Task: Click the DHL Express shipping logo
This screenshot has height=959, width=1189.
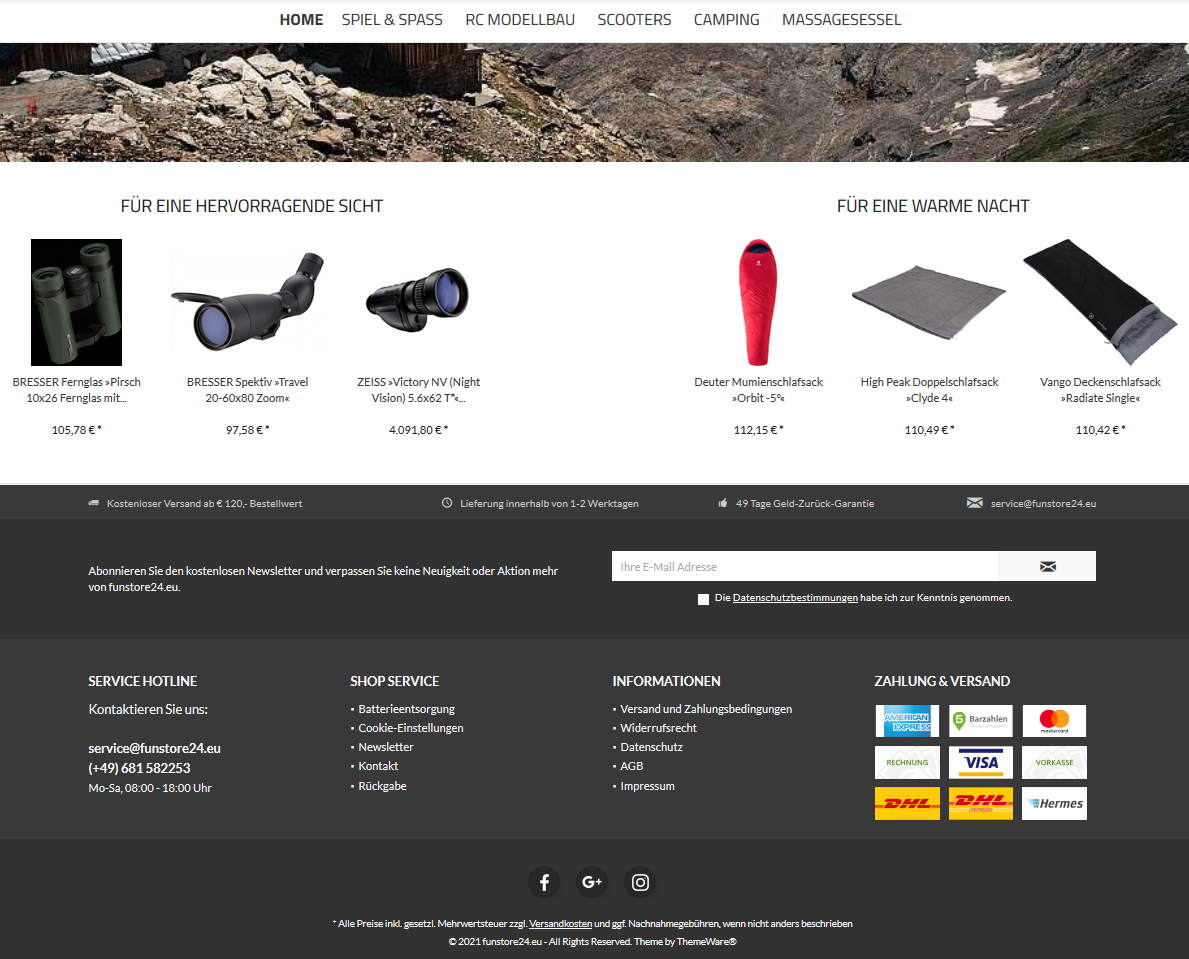Action: tap(980, 803)
